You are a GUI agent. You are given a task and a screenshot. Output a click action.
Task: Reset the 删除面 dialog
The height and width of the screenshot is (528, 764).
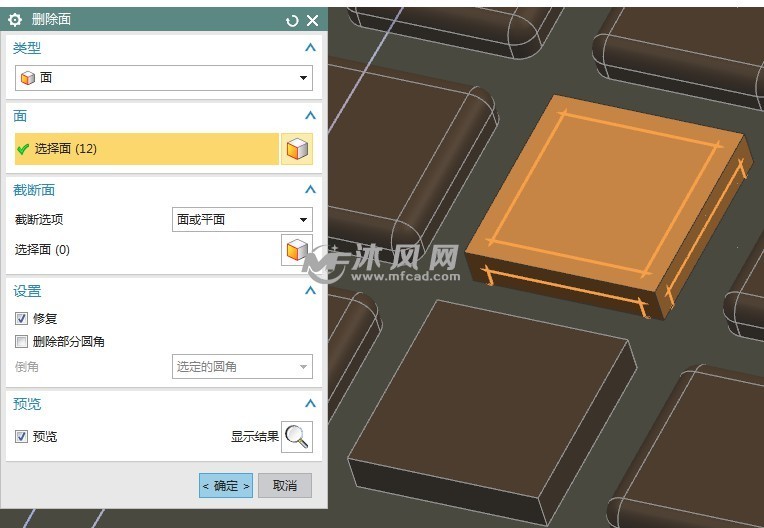tap(292, 20)
